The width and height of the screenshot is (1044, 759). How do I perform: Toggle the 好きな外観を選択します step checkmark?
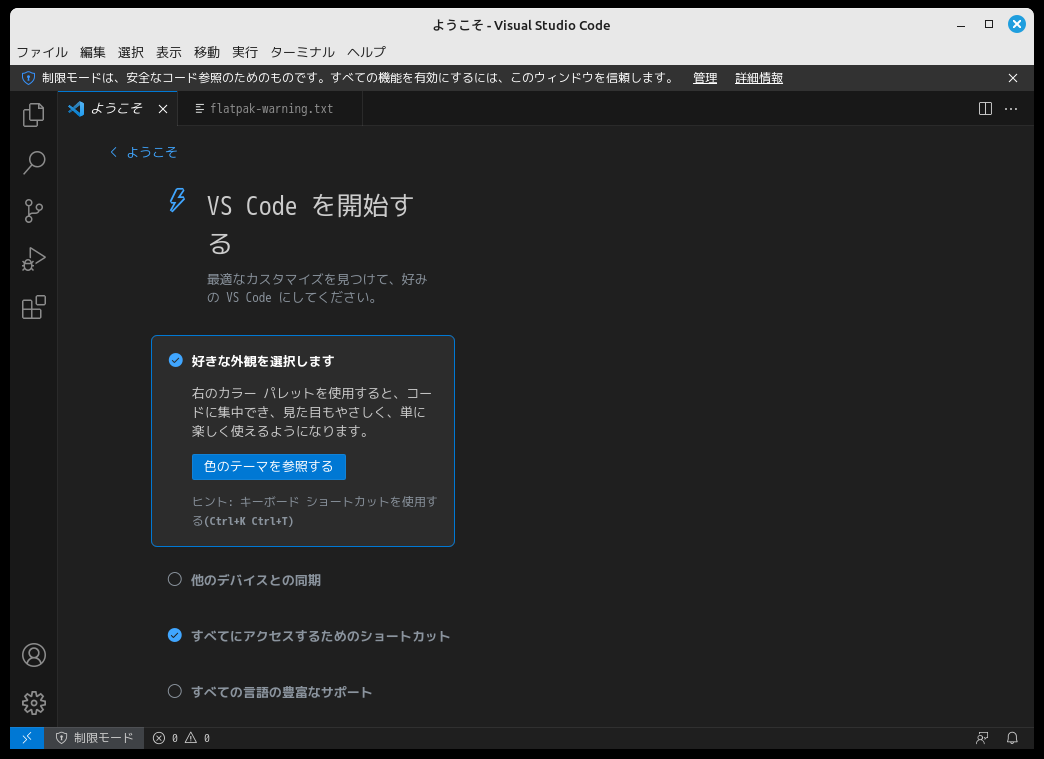175,360
